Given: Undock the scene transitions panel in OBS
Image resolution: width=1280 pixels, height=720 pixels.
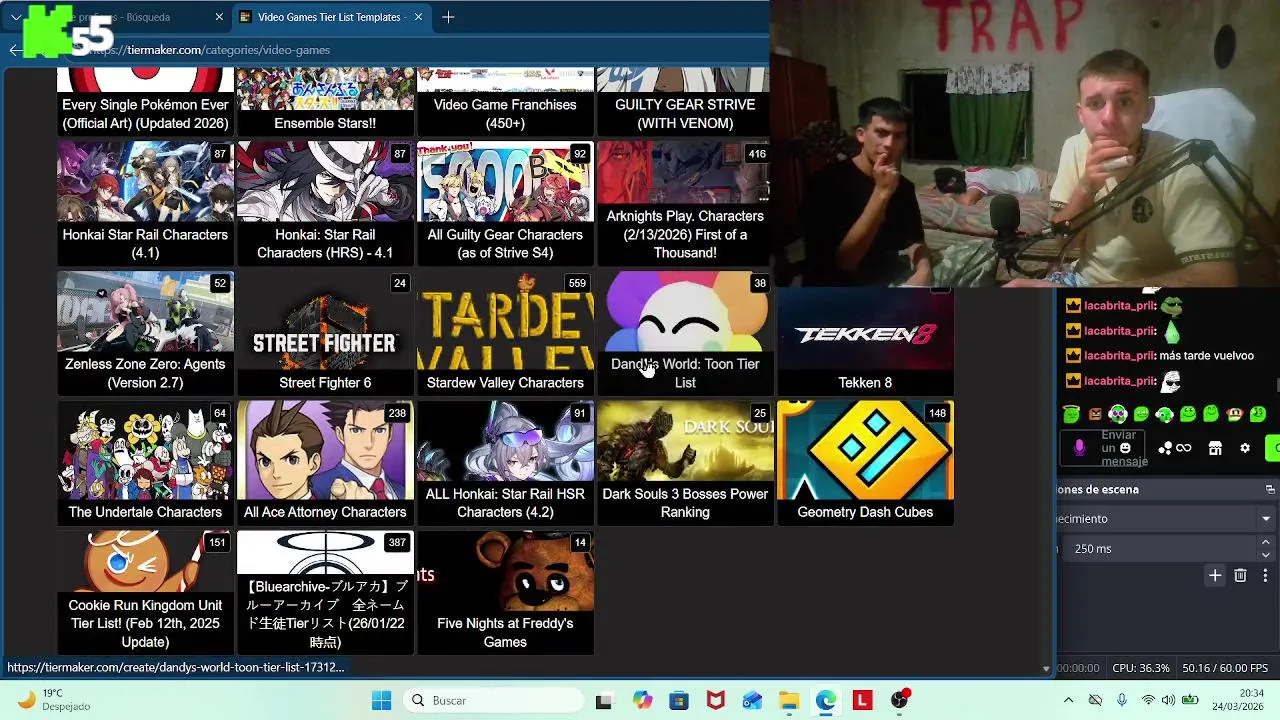Looking at the screenshot, I should pos(1270,490).
